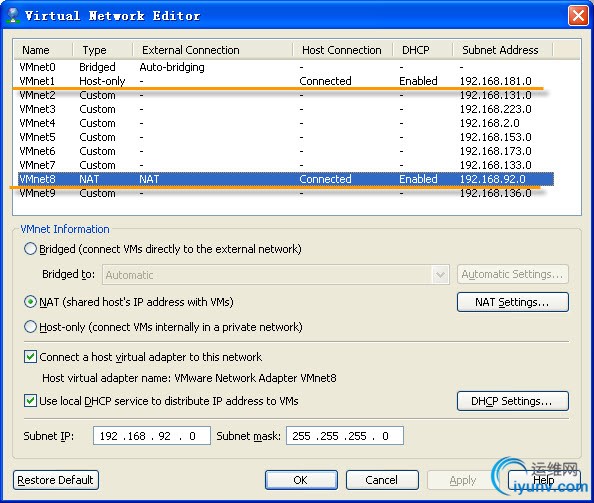The height and width of the screenshot is (503, 594).
Task: Click subnet address 192.168.136.0
Action: click(x=496, y=193)
